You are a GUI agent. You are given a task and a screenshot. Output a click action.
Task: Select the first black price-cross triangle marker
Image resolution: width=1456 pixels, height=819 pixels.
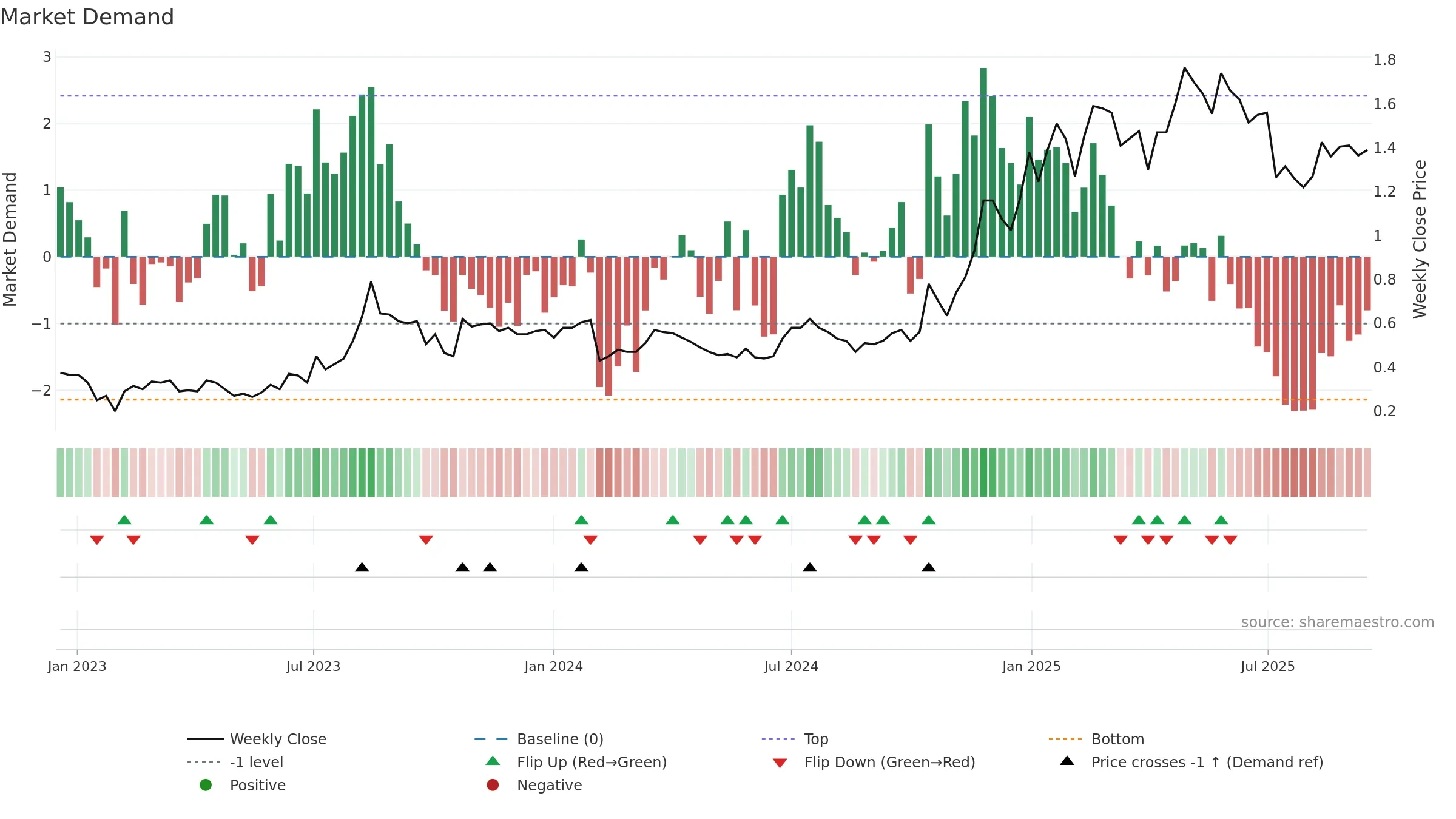pos(362,567)
